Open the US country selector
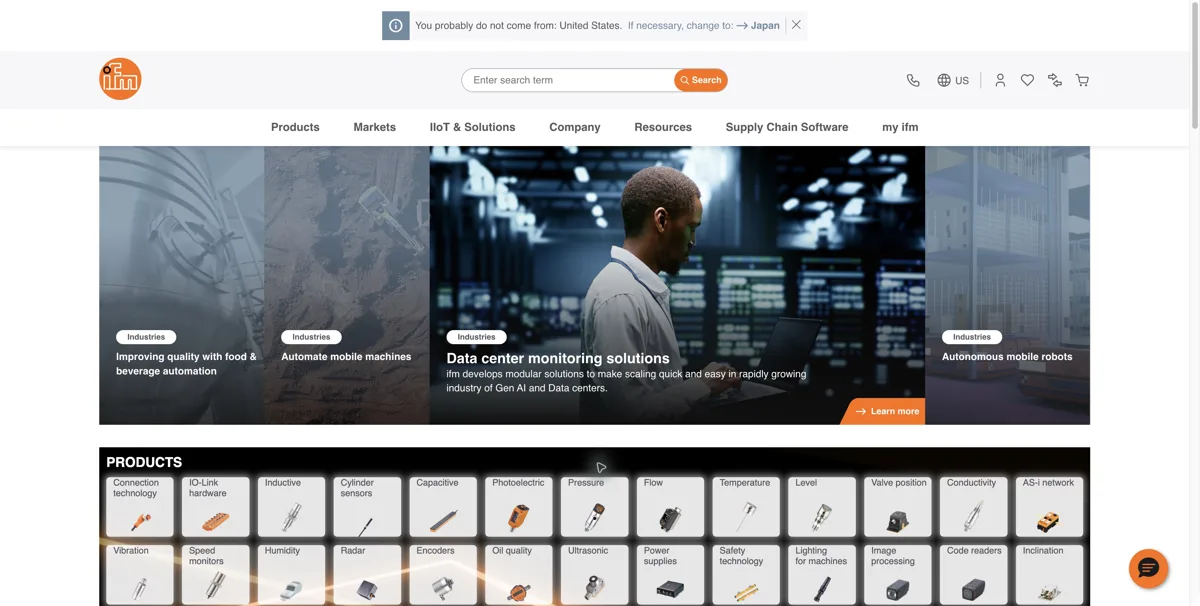 click(953, 80)
